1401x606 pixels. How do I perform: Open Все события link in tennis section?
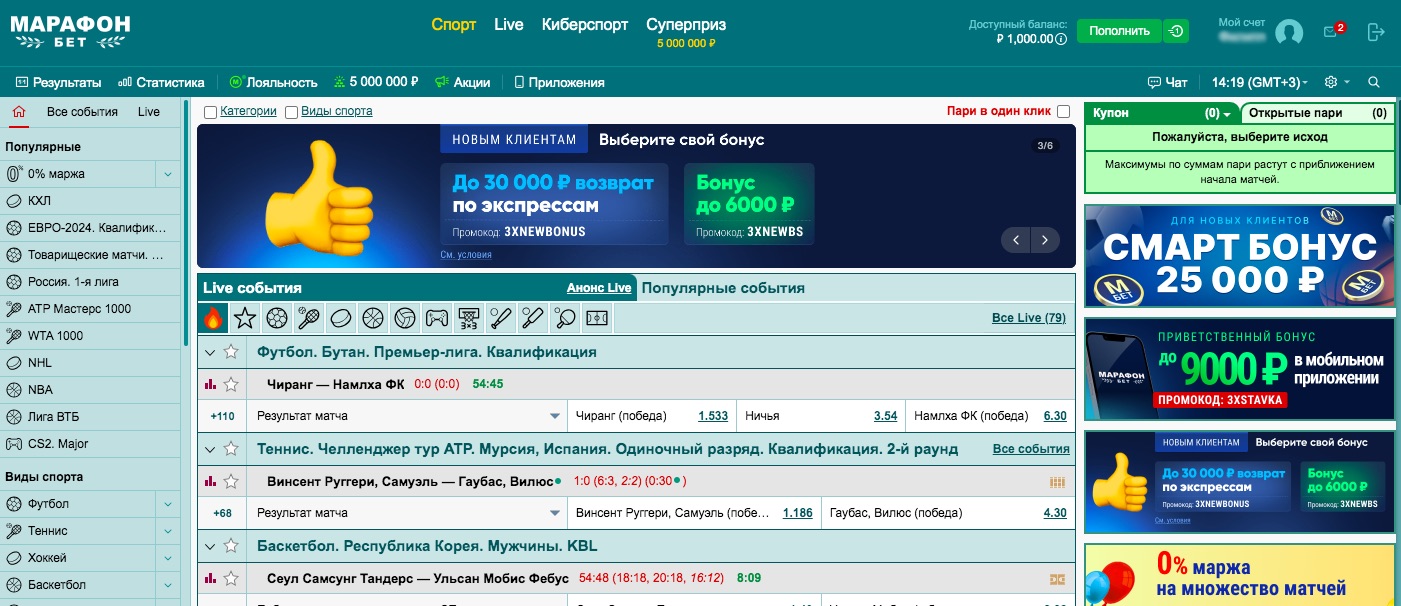pyautogui.click(x=1031, y=449)
